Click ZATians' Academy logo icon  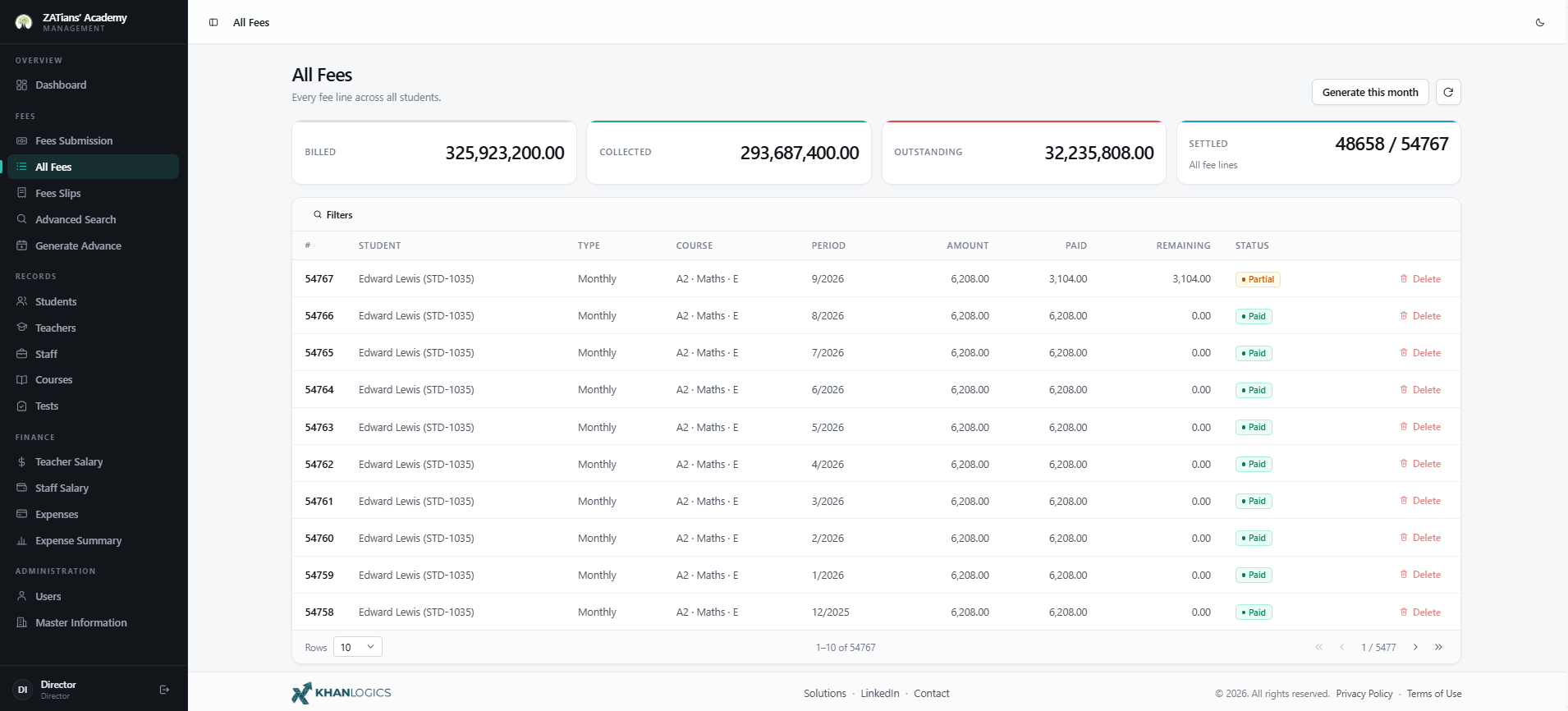pyautogui.click(x=24, y=22)
